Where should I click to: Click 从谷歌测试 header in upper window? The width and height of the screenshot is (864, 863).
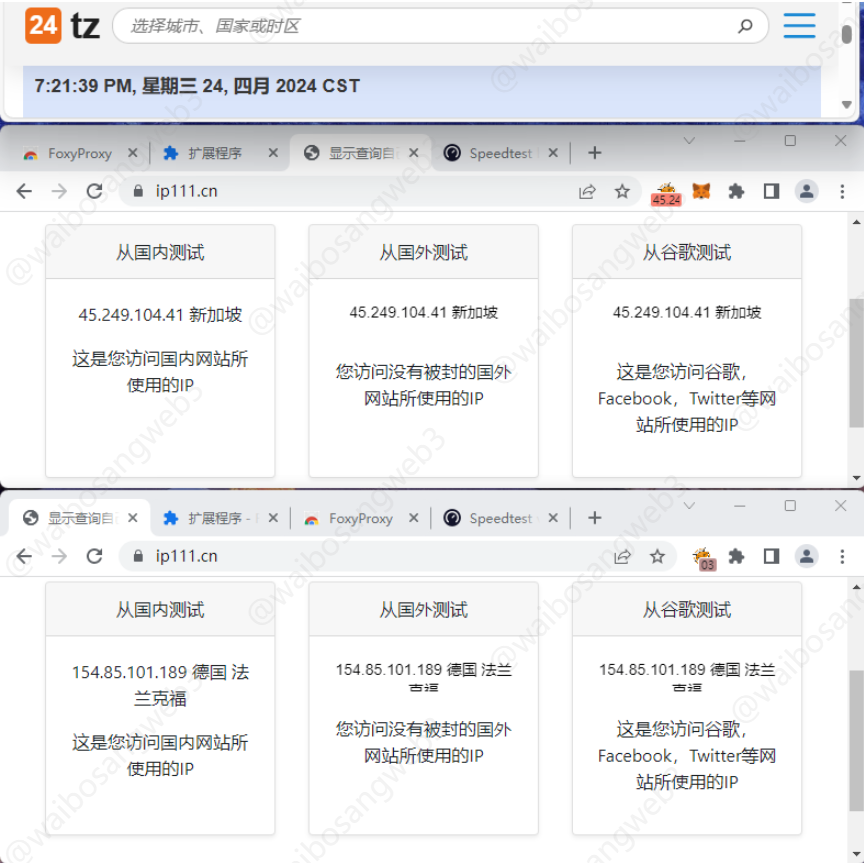687,252
